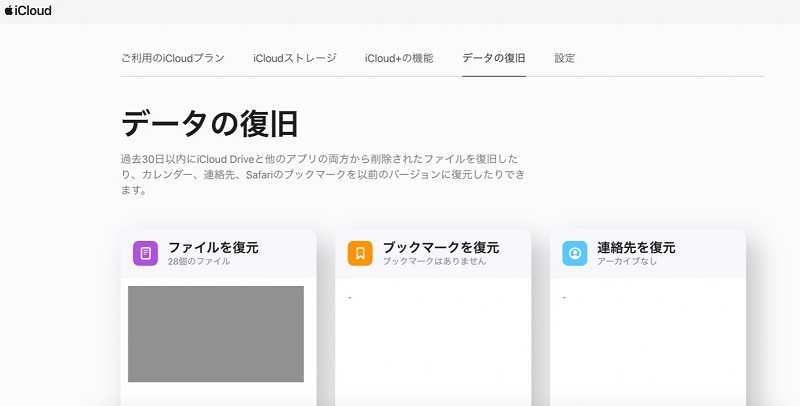Click the アーカイブなし text
This screenshot has height=406, width=800.
[627, 262]
